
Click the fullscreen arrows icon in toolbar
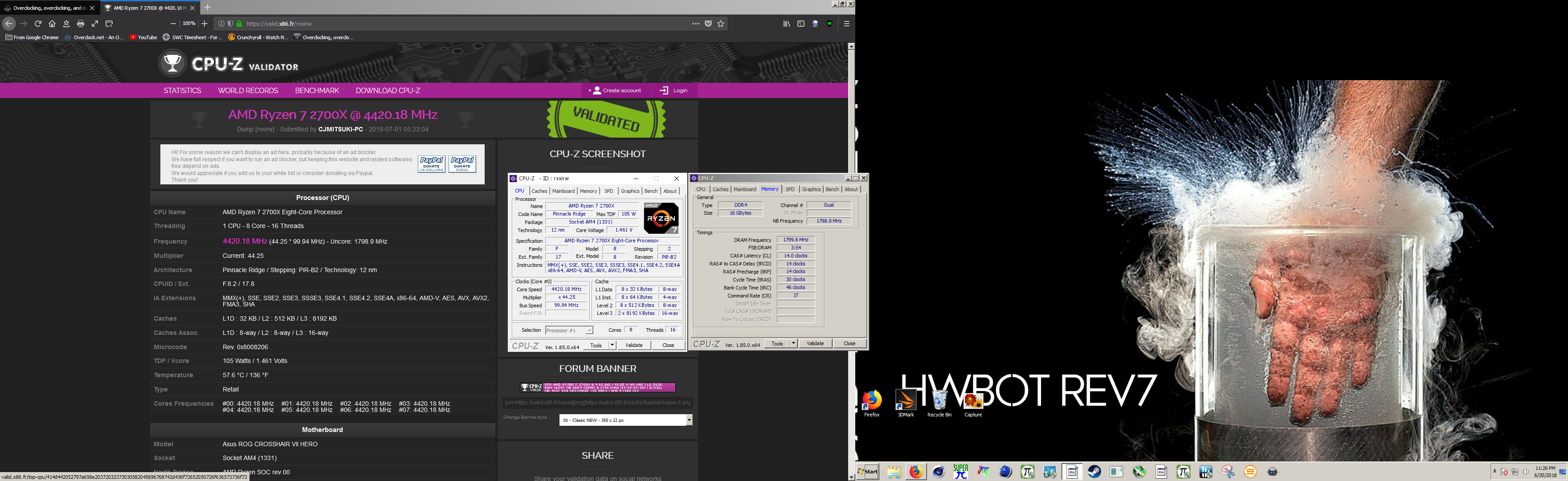point(95,24)
